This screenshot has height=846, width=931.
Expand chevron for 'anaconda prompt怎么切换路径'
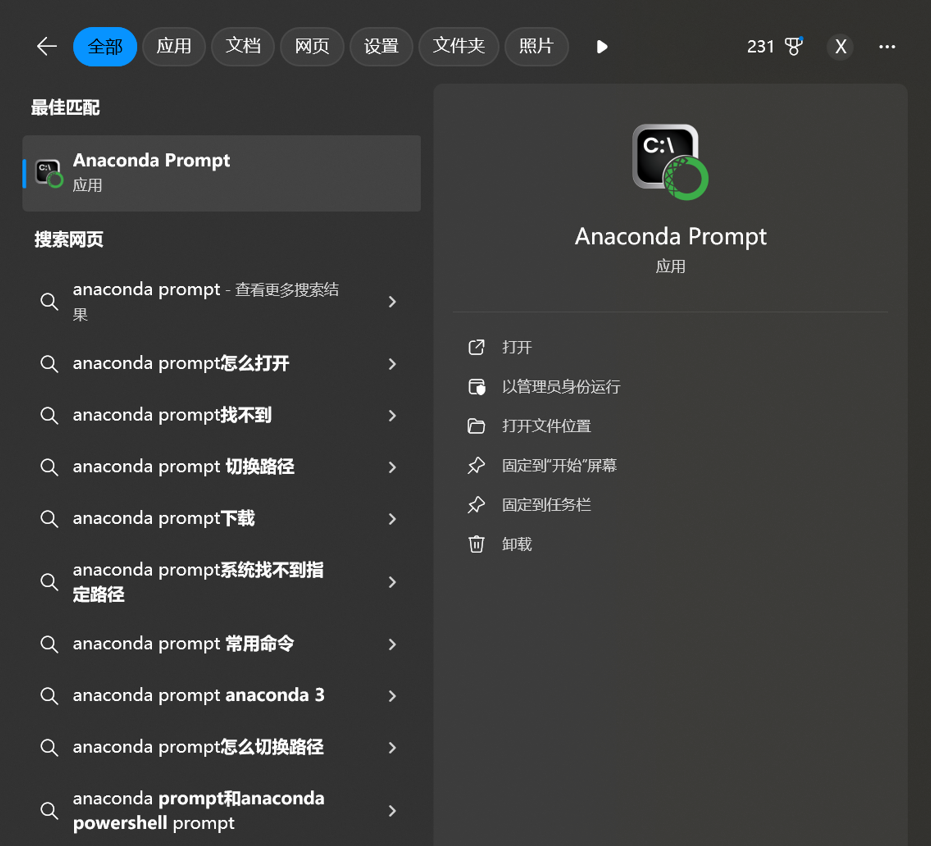click(392, 747)
